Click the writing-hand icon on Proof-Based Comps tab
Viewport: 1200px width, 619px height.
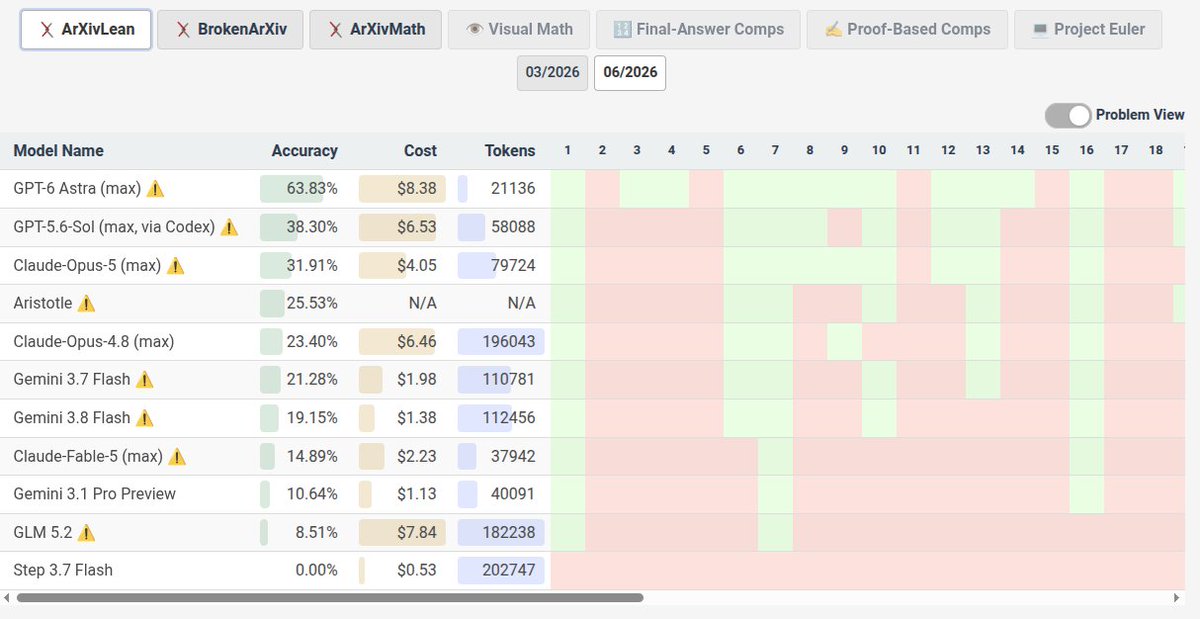[833, 29]
